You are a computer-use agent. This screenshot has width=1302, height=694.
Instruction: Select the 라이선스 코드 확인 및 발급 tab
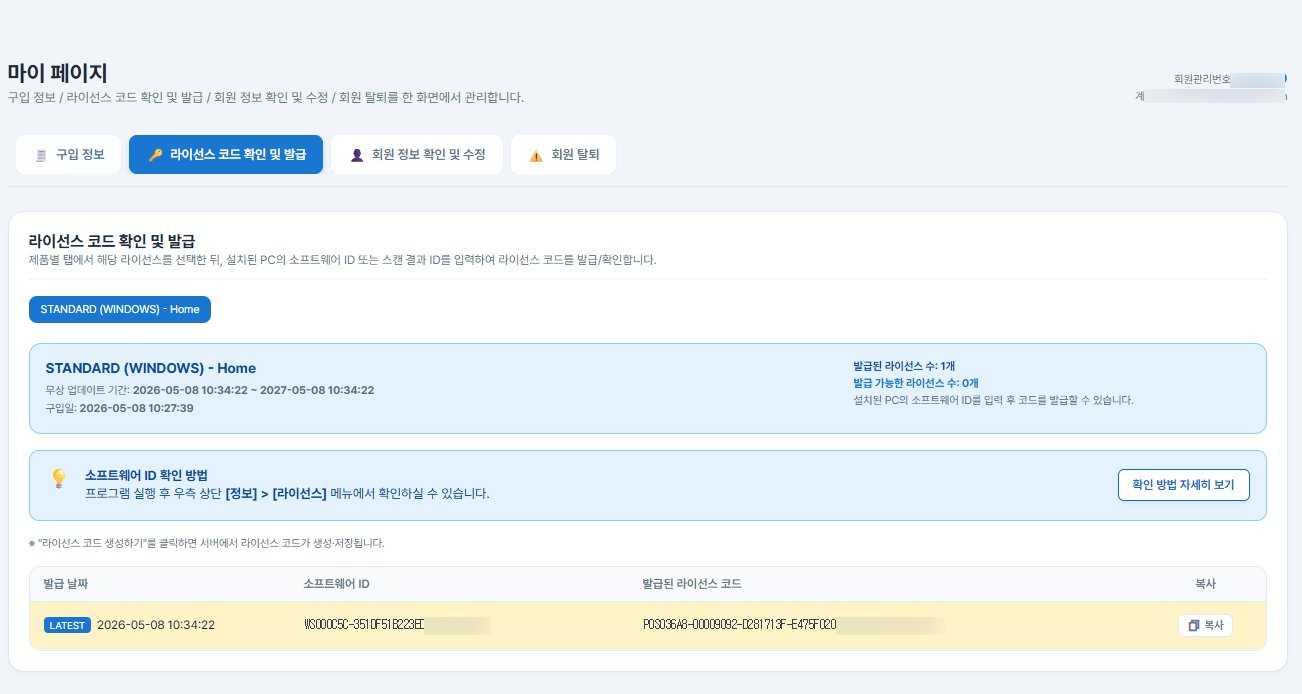point(226,155)
